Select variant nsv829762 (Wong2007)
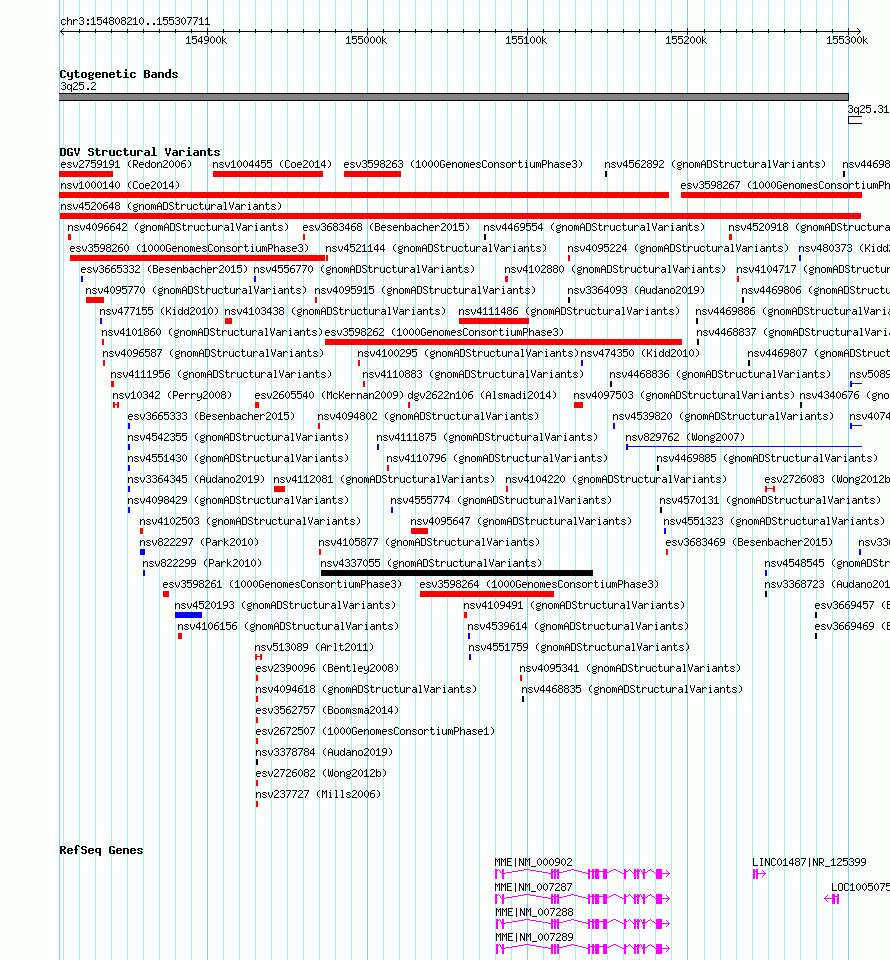 click(685, 437)
